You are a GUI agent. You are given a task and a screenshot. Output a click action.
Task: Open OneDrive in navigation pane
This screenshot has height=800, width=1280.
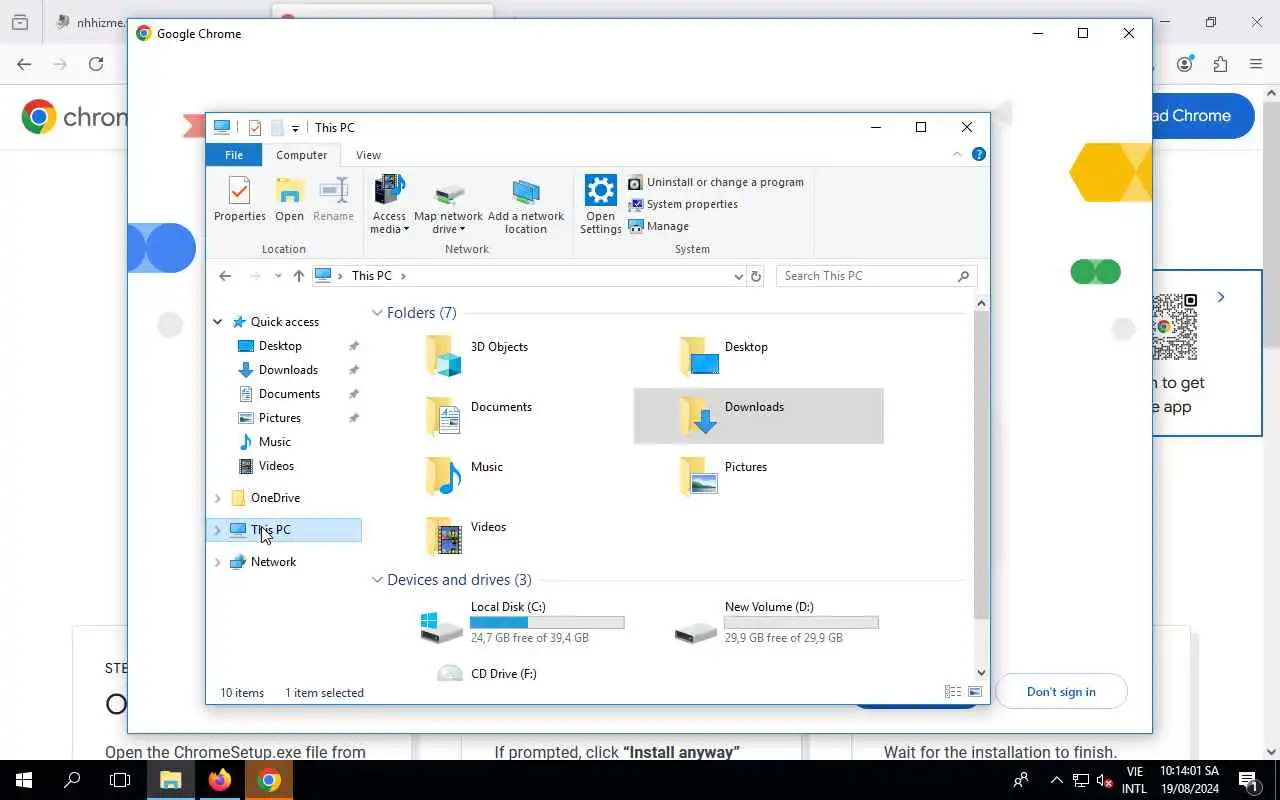[x=275, y=498]
